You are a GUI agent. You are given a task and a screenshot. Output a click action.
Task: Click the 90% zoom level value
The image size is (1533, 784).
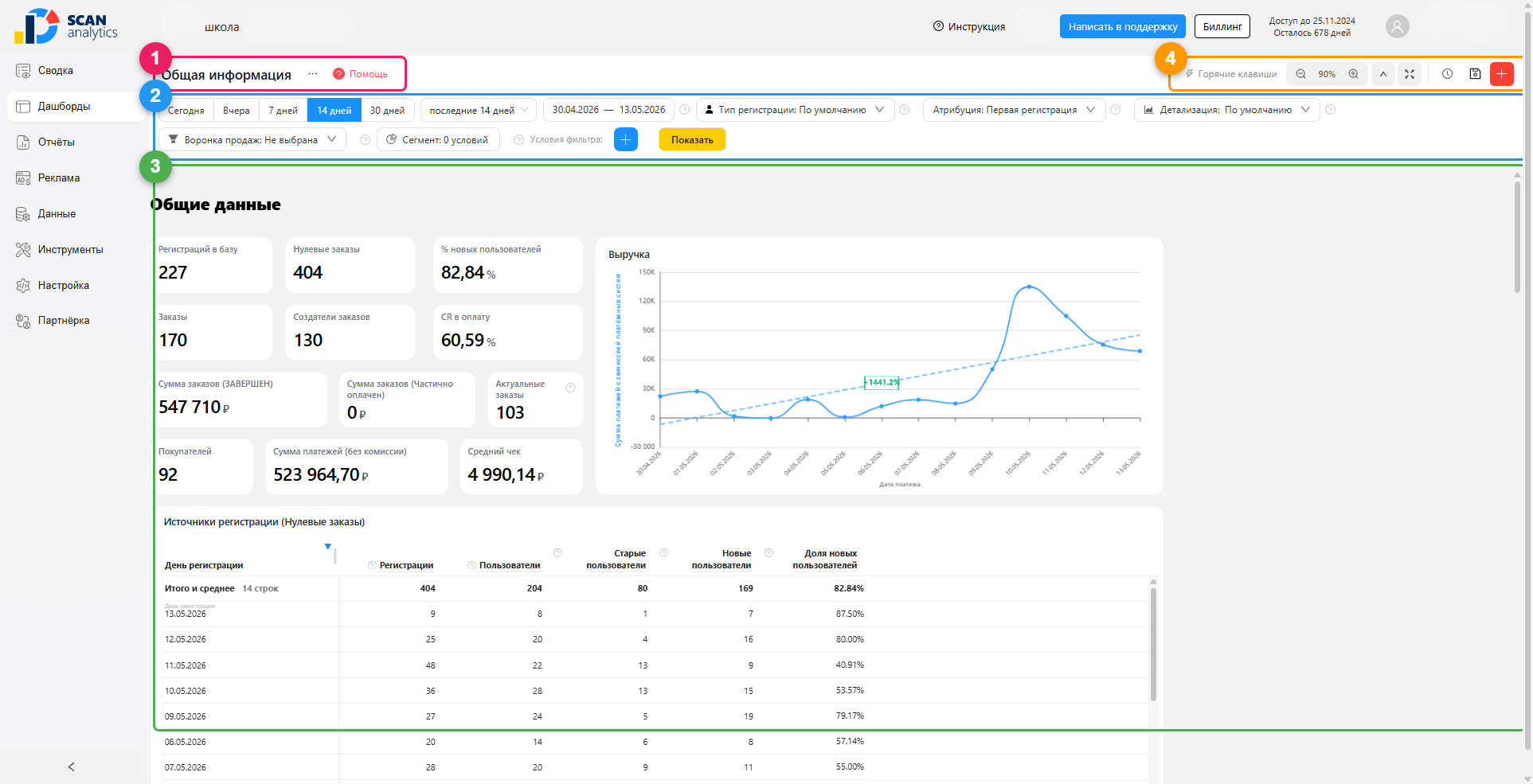(1327, 74)
